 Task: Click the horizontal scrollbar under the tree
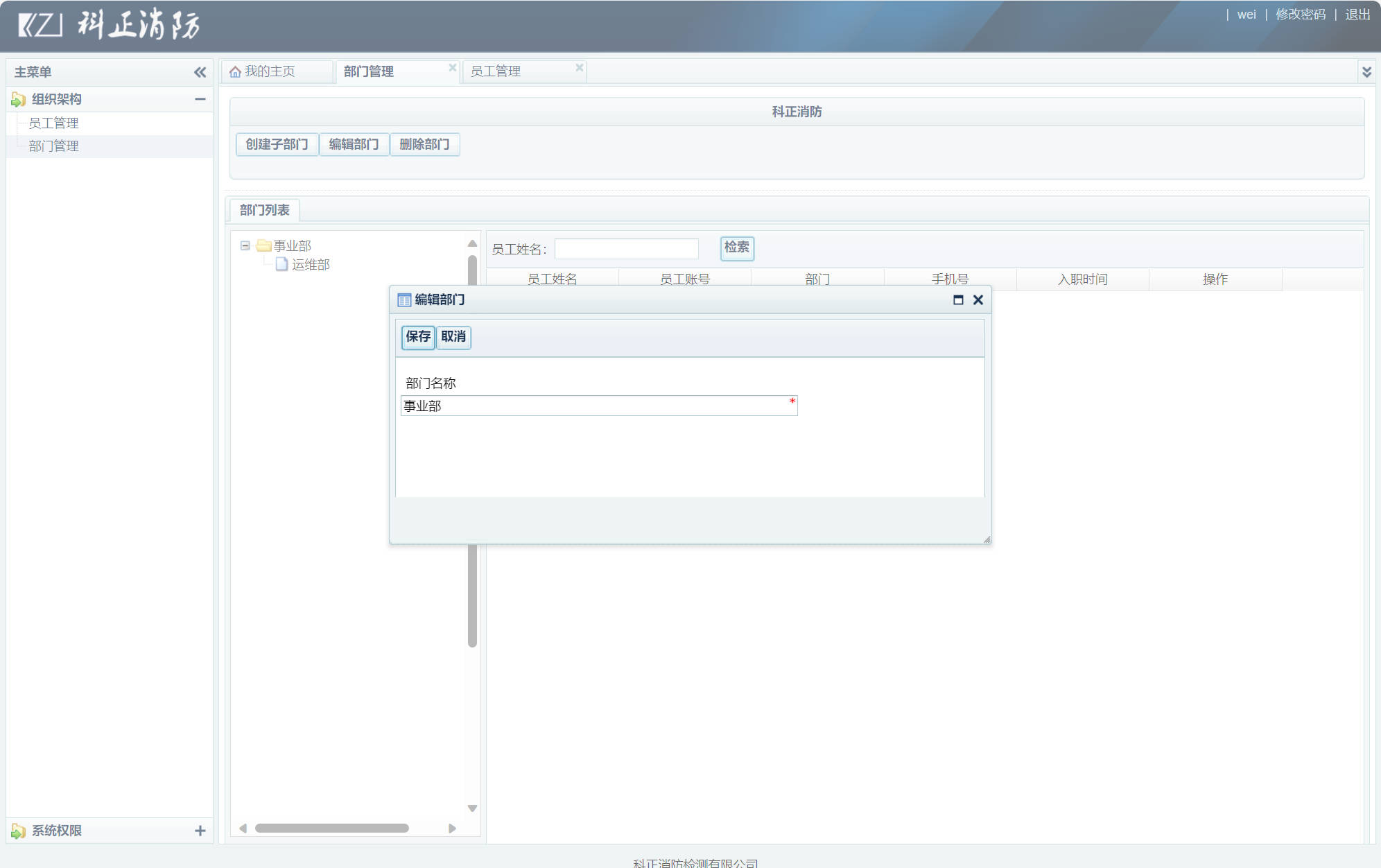(331, 828)
